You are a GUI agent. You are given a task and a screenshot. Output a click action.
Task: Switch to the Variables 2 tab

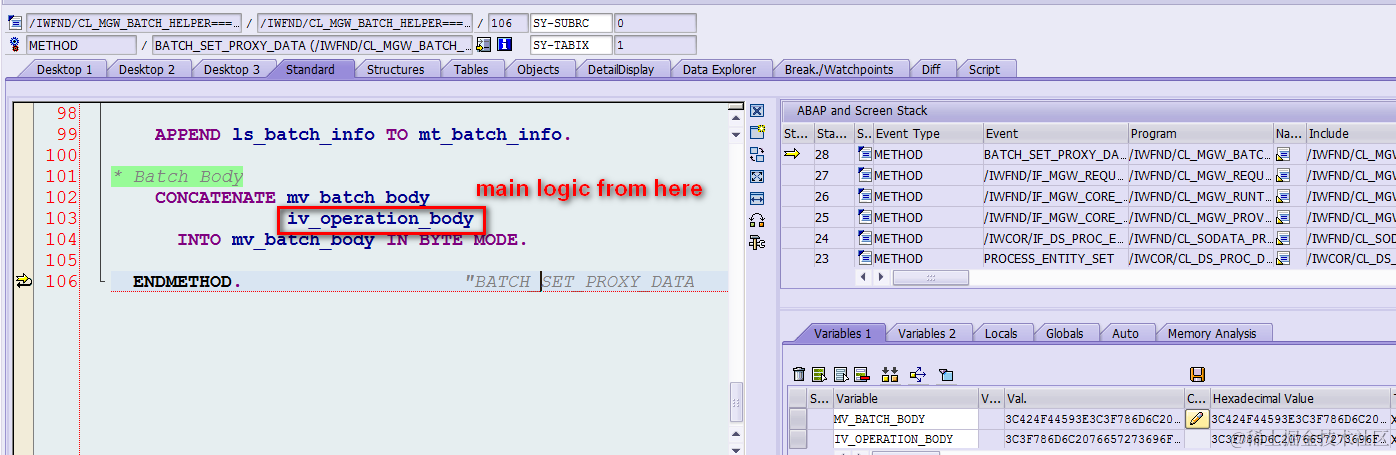pos(927,333)
